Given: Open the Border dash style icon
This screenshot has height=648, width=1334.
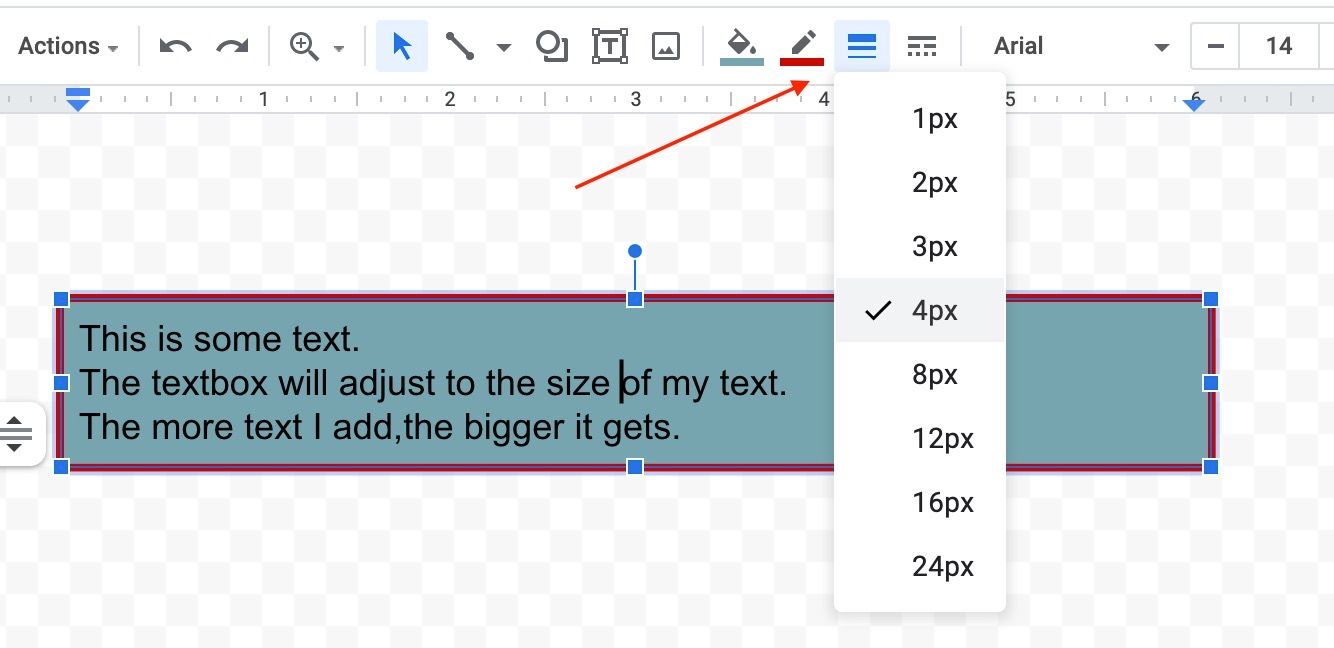Looking at the screenshot, I should pos(921,47).
